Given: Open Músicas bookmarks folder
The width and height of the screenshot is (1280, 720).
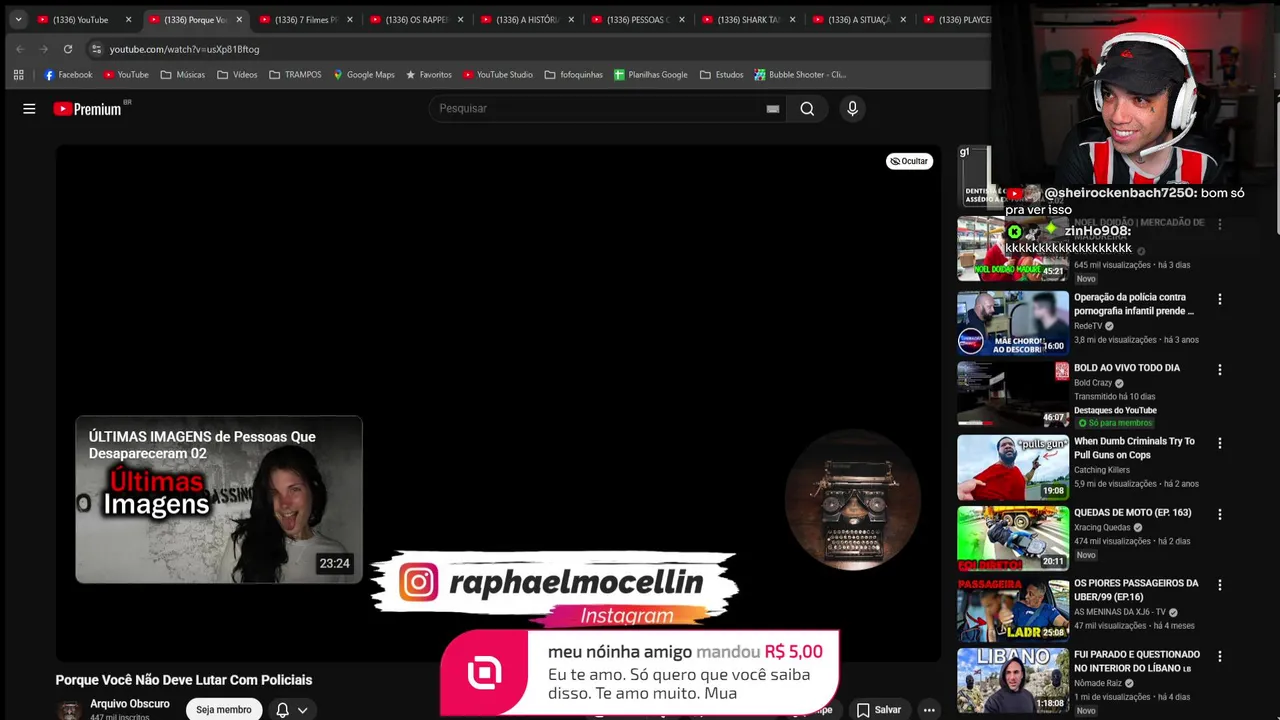Looking at the screenshot, I should click(182, 75).
